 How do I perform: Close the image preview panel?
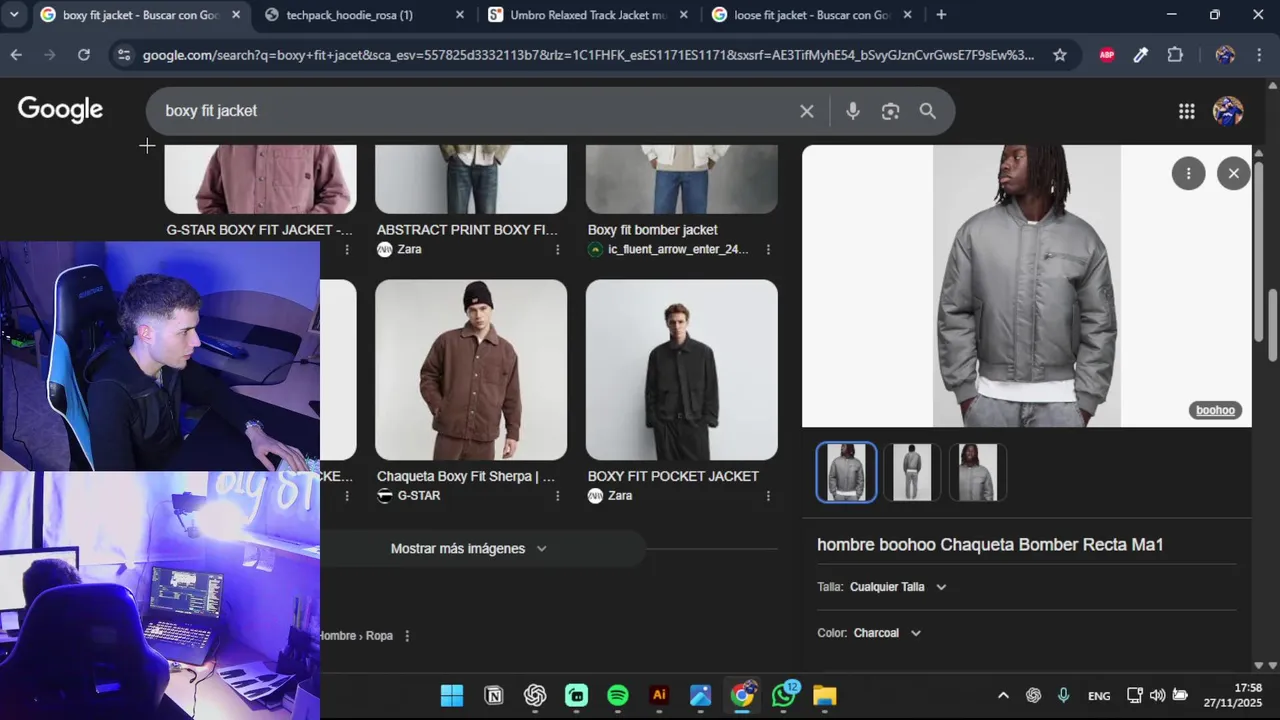1234,174
